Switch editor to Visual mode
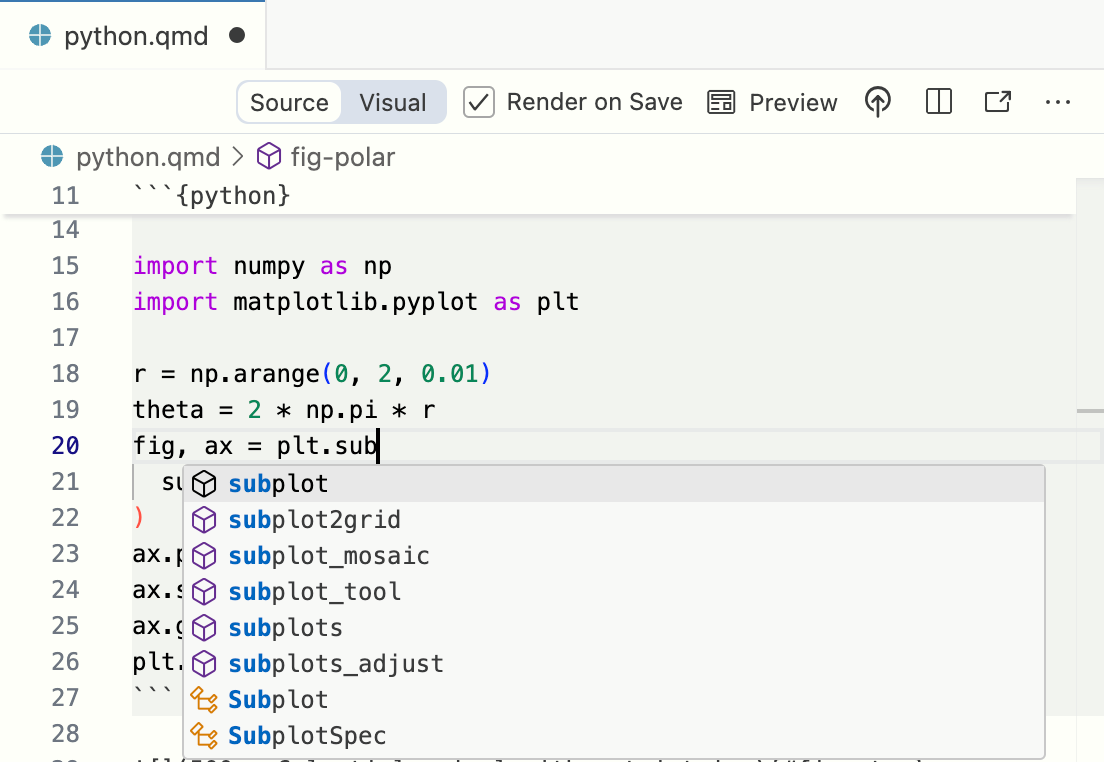This screenshot has width=1104, height=762. point(392,101)
